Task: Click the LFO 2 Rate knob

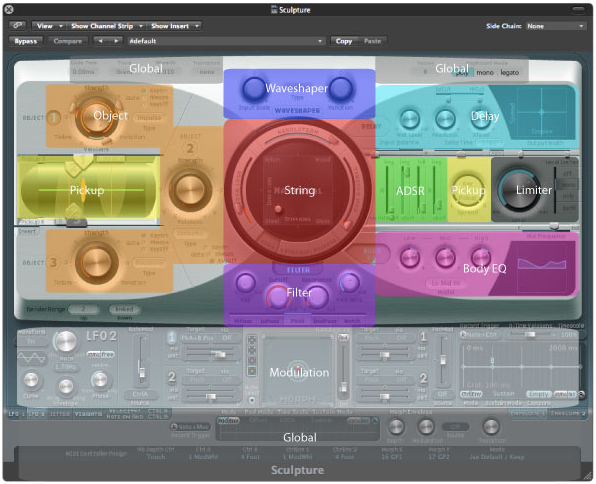Action: coord(65,342)
